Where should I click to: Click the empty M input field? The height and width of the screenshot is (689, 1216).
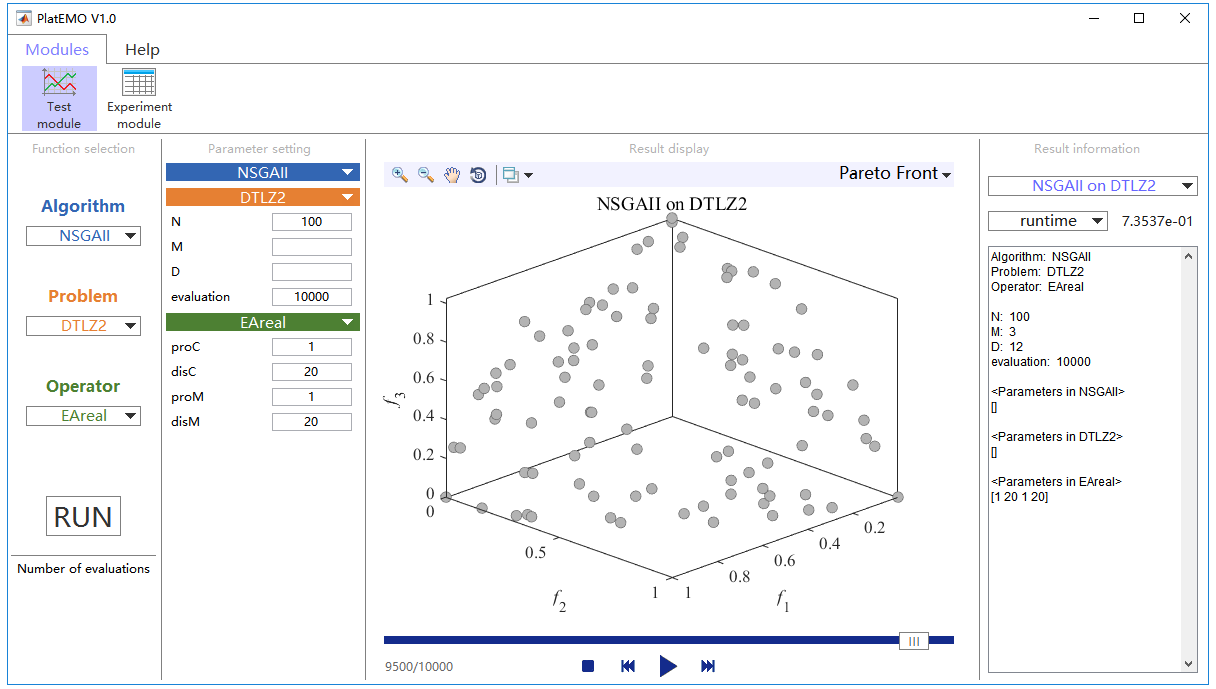pyautogui.click(x=312, y=247)
